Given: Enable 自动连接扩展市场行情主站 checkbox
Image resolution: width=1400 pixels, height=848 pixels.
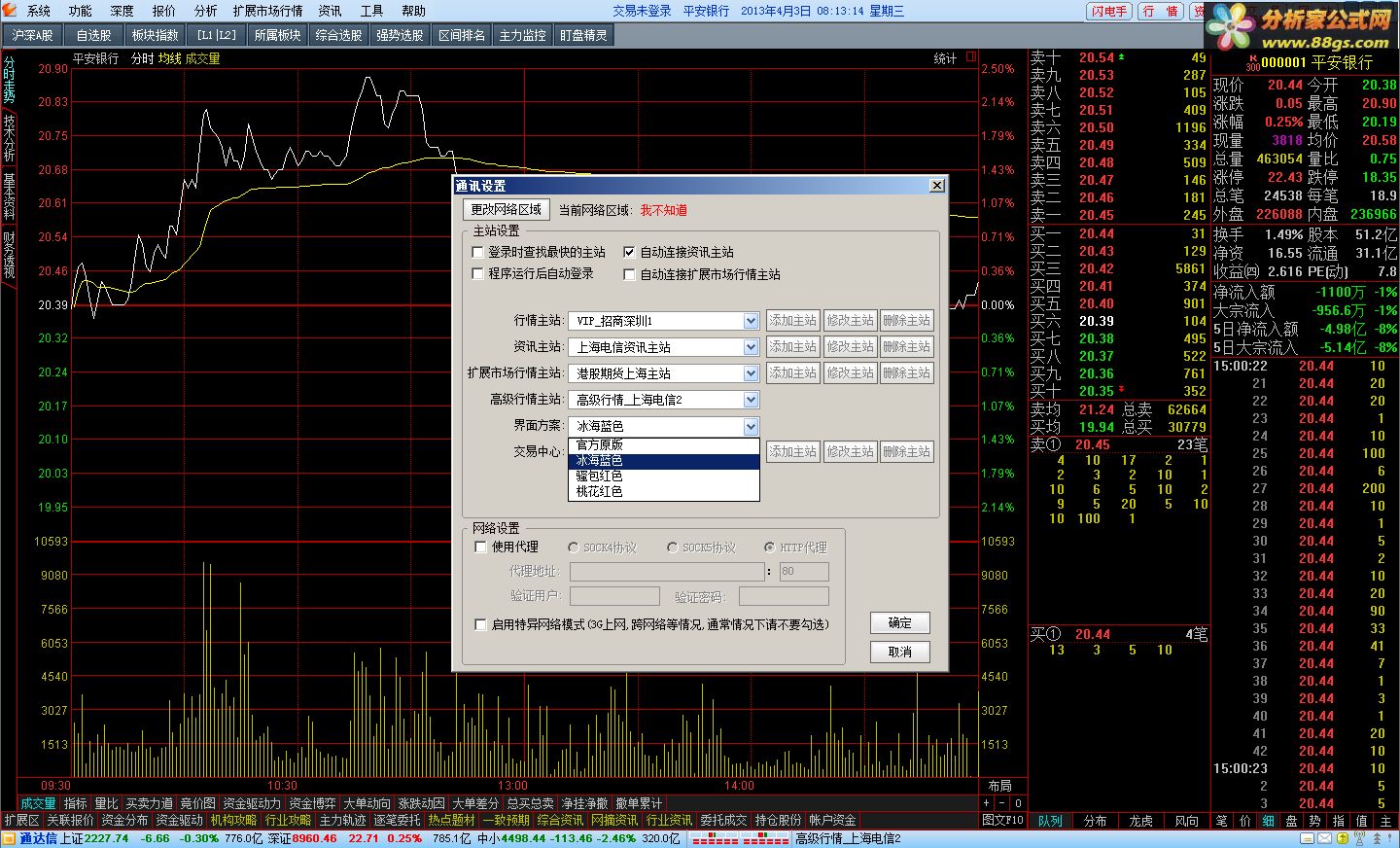Looking at the screenshot, I should tap(629, 274).
